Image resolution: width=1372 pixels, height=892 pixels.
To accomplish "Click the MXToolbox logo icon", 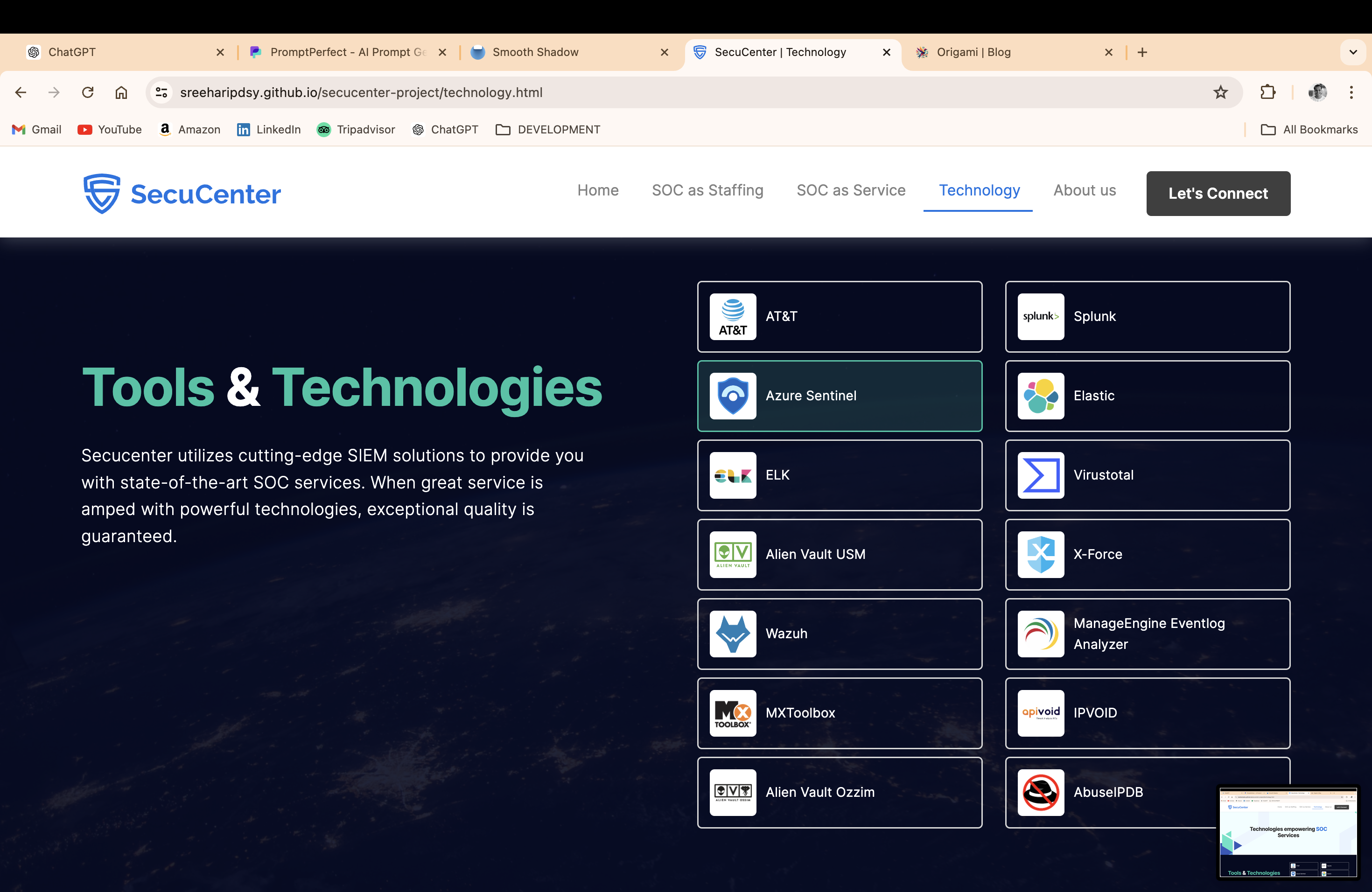I will tap(733, 713).
